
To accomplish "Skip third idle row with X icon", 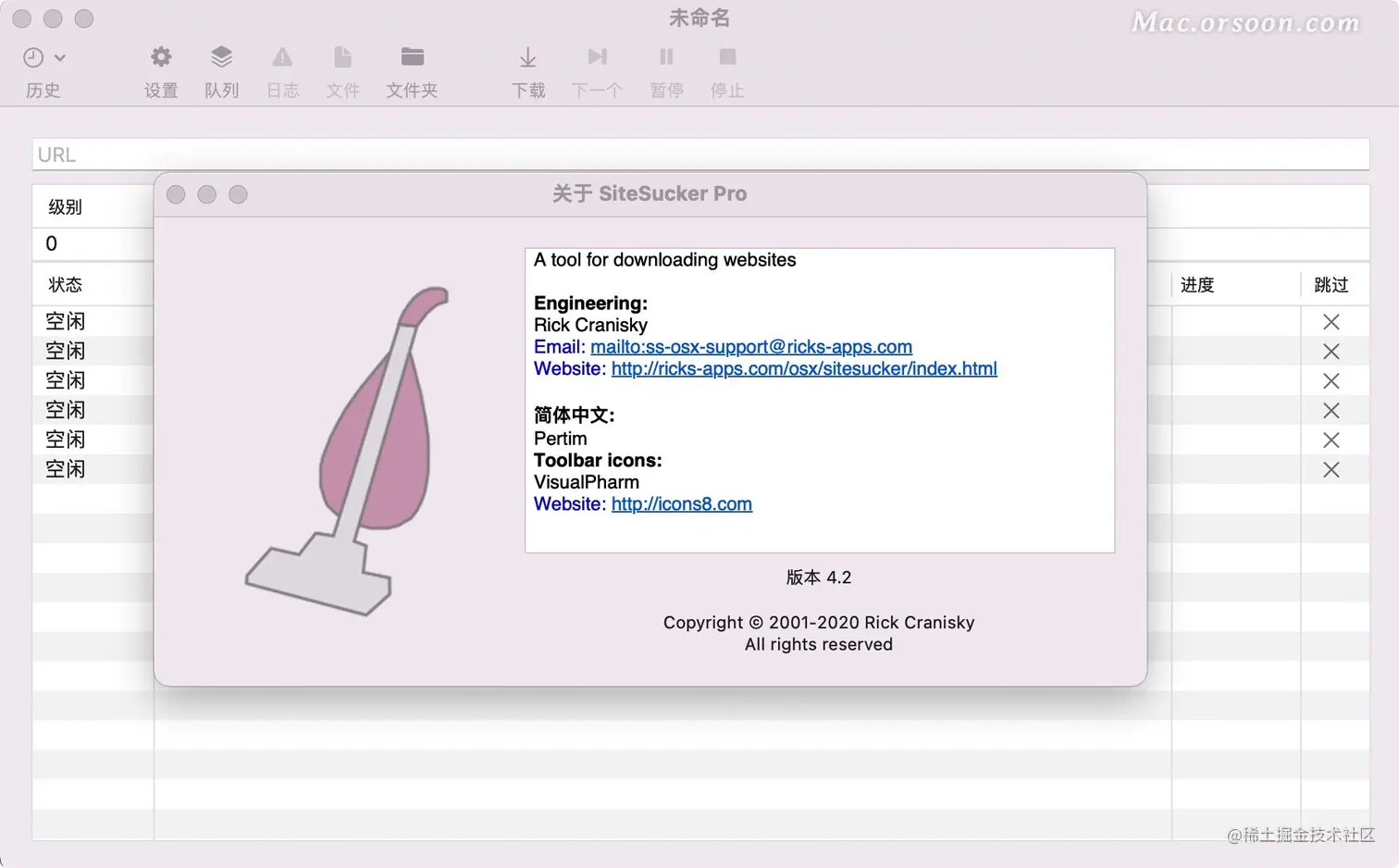I will [x=1331, y=381].
